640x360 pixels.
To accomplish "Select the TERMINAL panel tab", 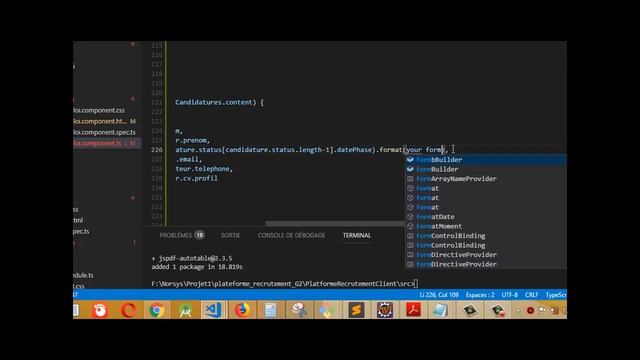I will 357,235.
